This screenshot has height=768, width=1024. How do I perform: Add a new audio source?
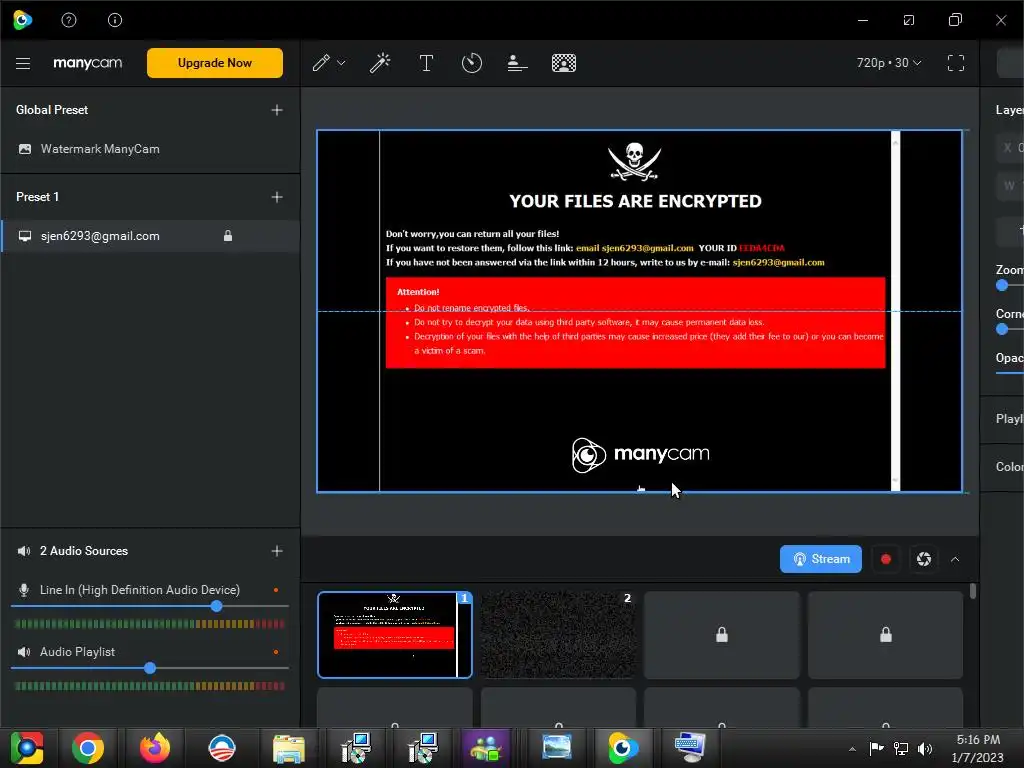click(x=277, y=551)
